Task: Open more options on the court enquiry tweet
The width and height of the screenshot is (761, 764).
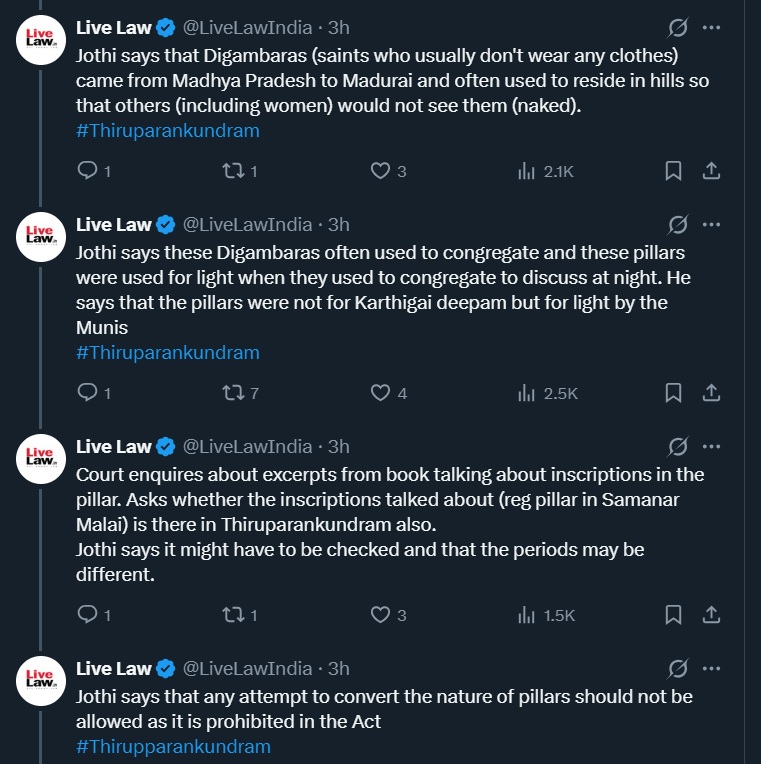Action: coord(711,446)
